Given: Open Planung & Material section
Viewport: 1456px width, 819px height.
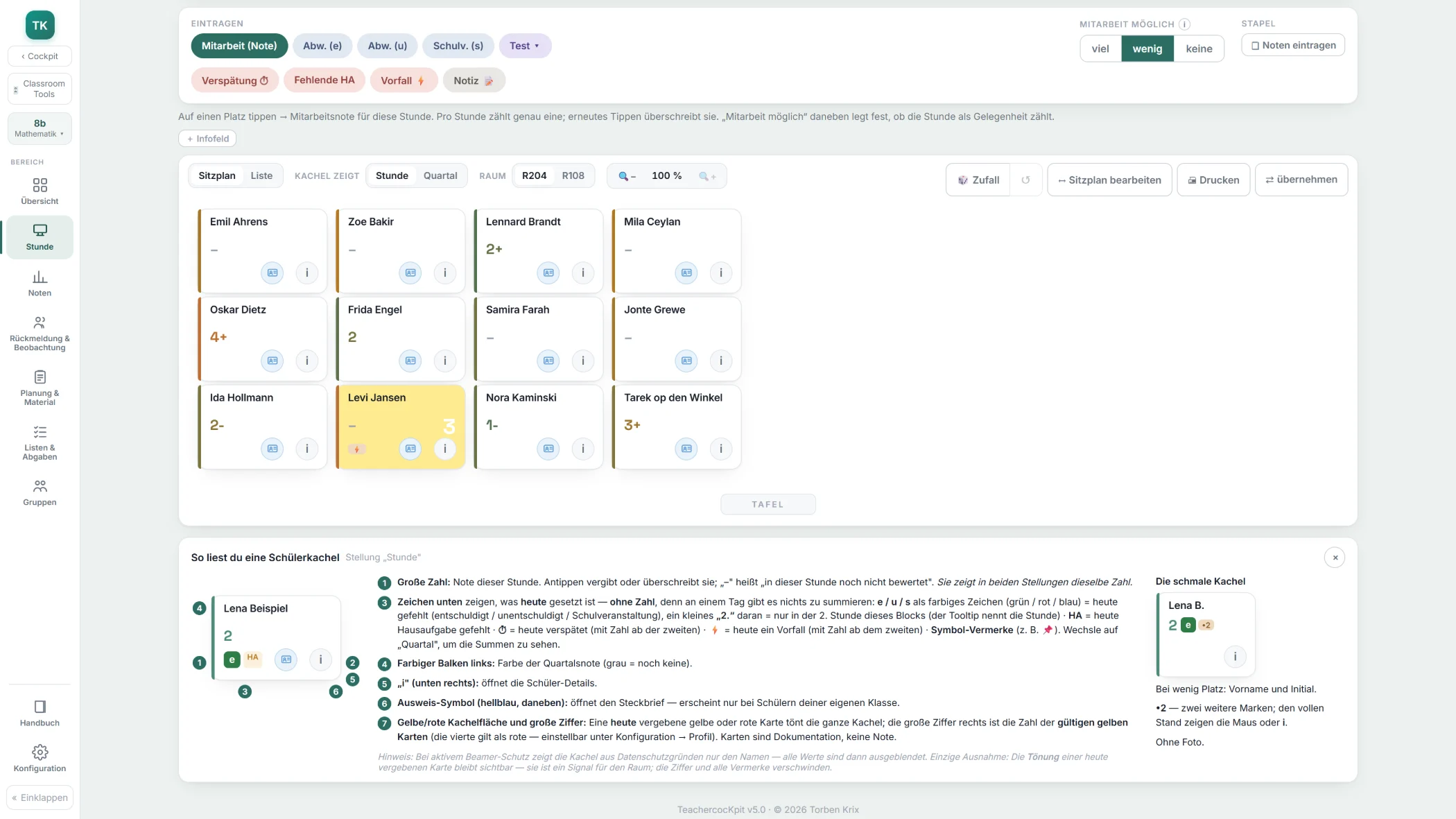Looking at the screenshot, I should pyautogui.click(x=40, y=388).
